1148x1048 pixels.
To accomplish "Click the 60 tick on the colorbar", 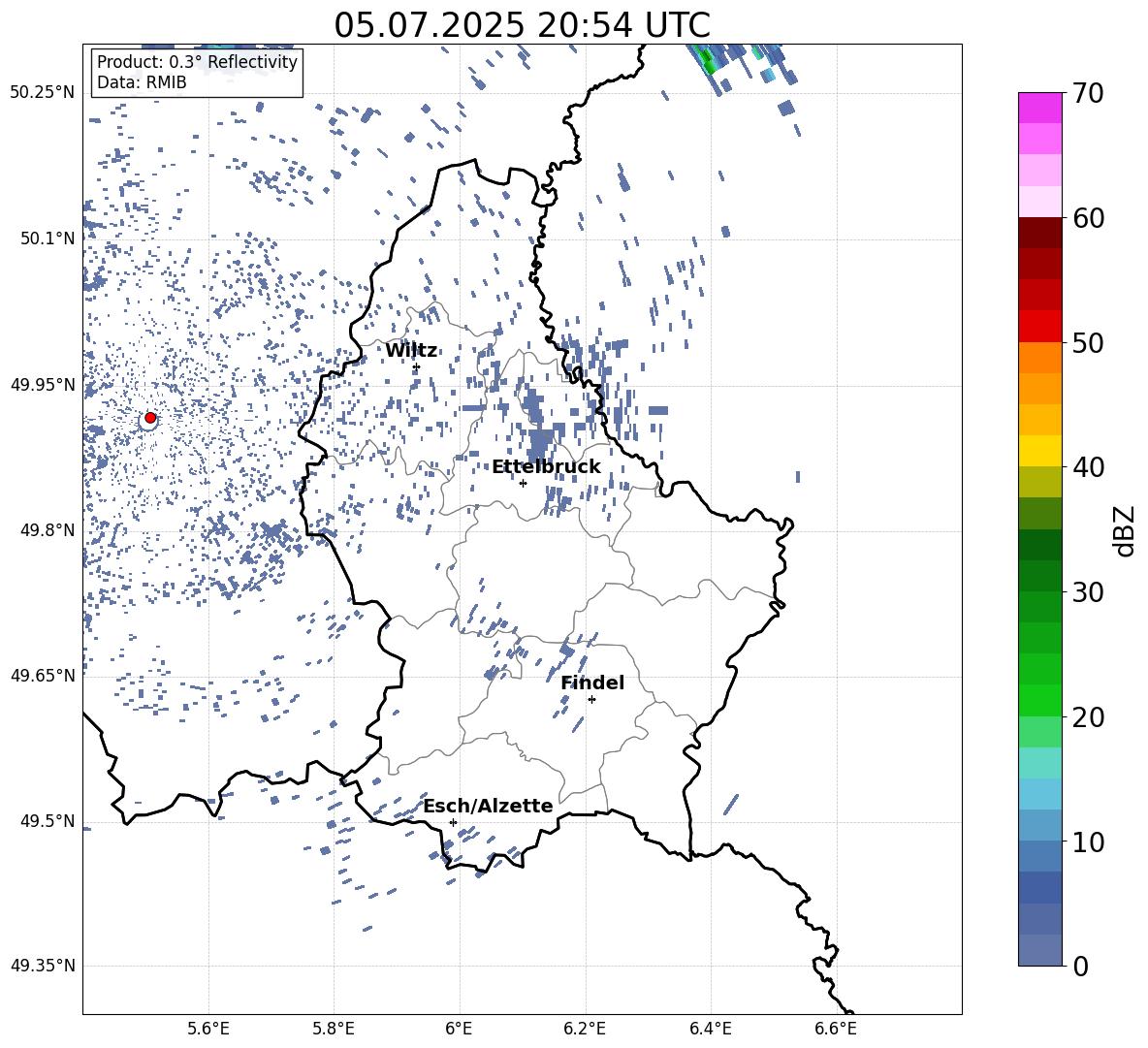I will (x=1089, y=218).
